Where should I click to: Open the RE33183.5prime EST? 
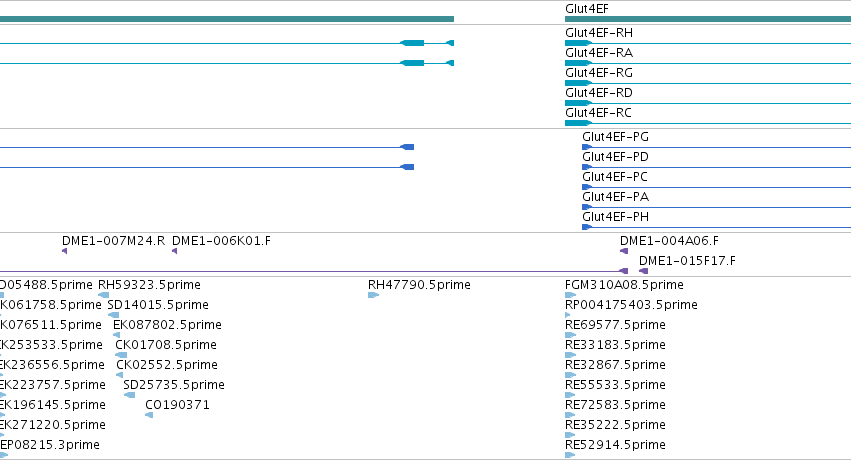pyautogui.click(x=615, y=346)
